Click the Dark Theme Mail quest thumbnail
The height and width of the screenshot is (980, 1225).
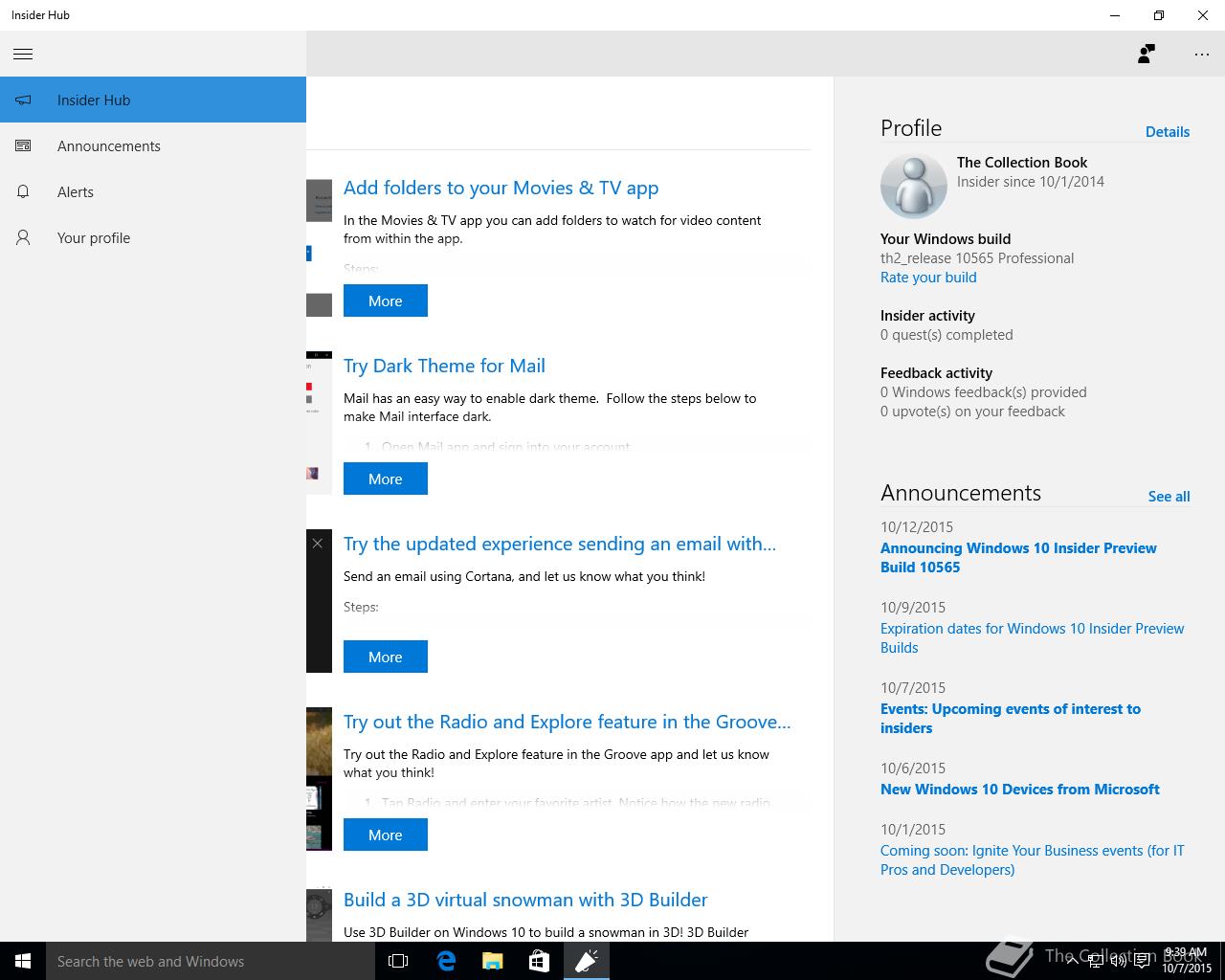pos(319,423)
